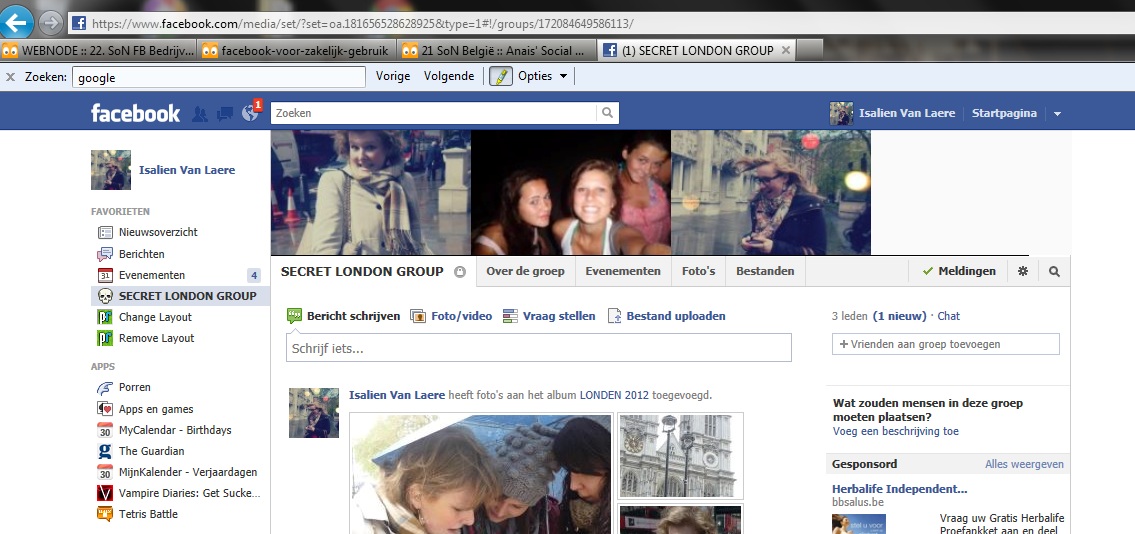Screen dimensions: 1135x534
Task: Select the Evenementen group tab
Action: coord(622,271)
